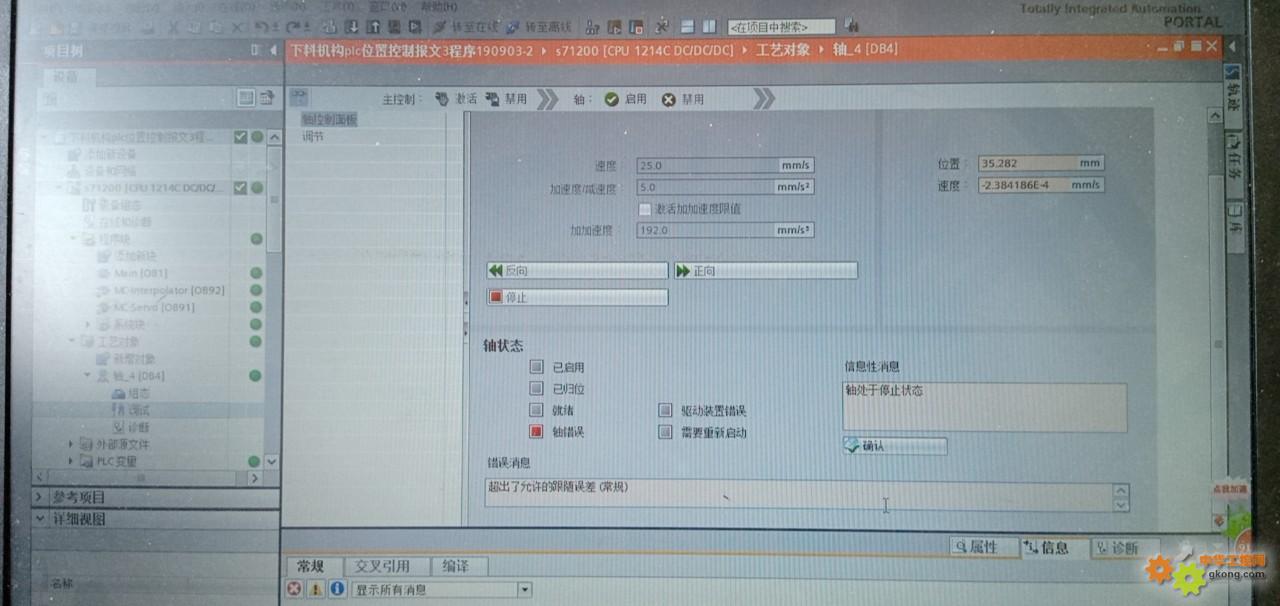Toggle the 激活加加速度限值 checkbox
The image size is (1280, 606).
point(645,209)
